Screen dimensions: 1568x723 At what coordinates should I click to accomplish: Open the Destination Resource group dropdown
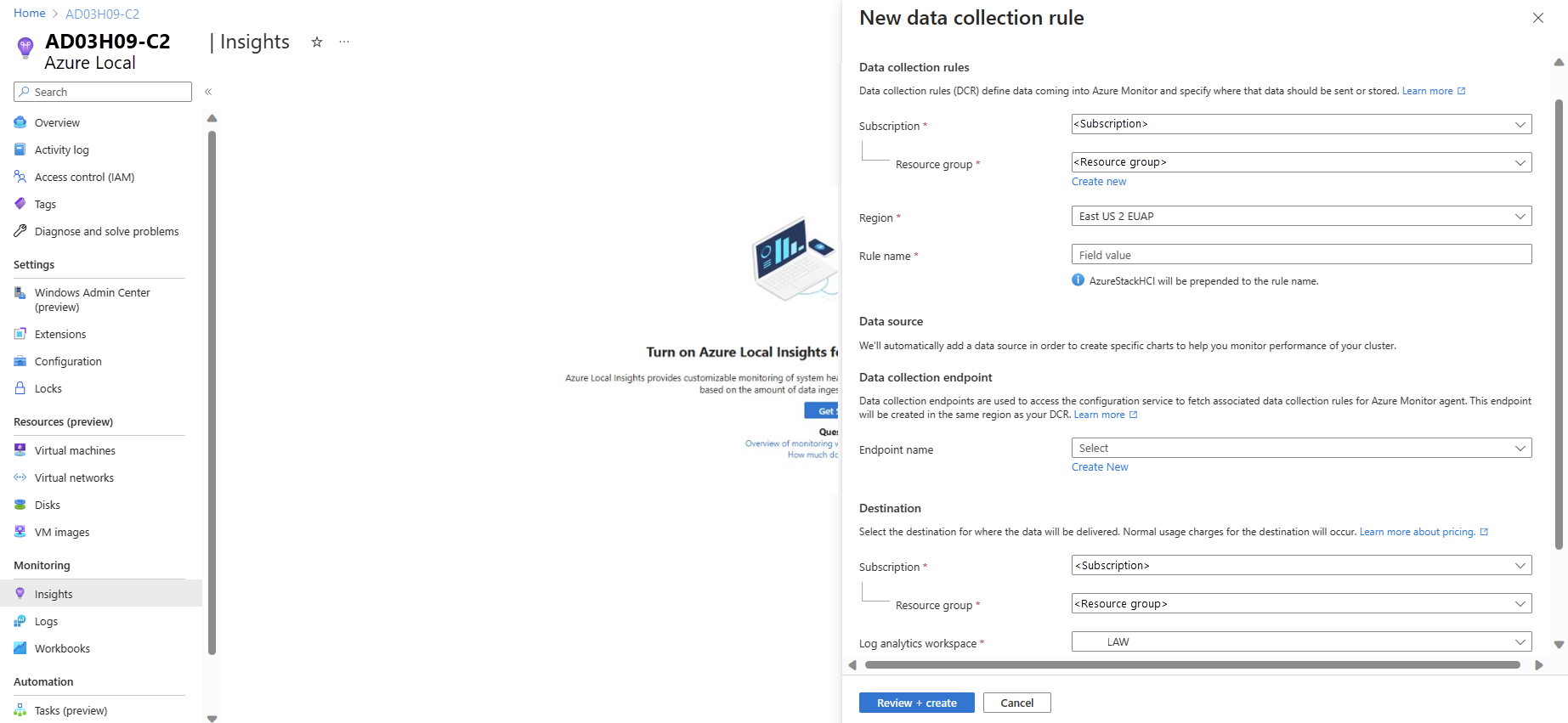tap(1301, 603)
